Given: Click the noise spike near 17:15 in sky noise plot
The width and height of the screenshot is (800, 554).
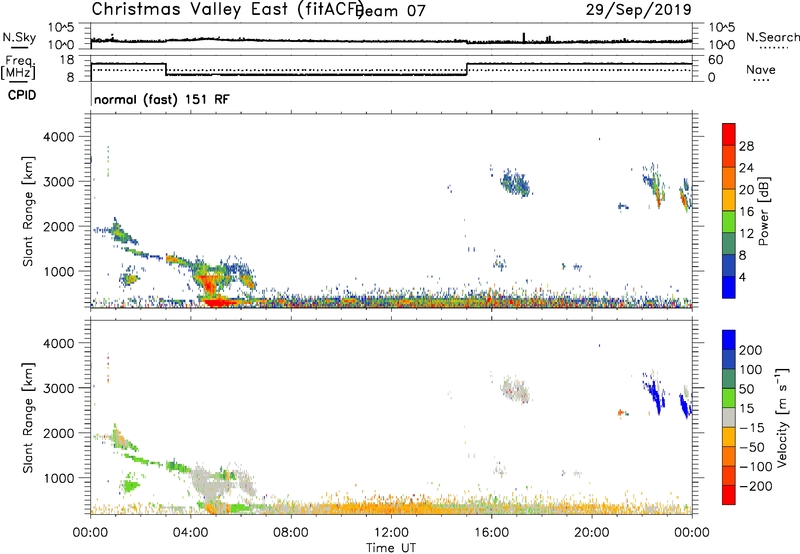Looking at the screenshot, I should click(x=523, y=37).
